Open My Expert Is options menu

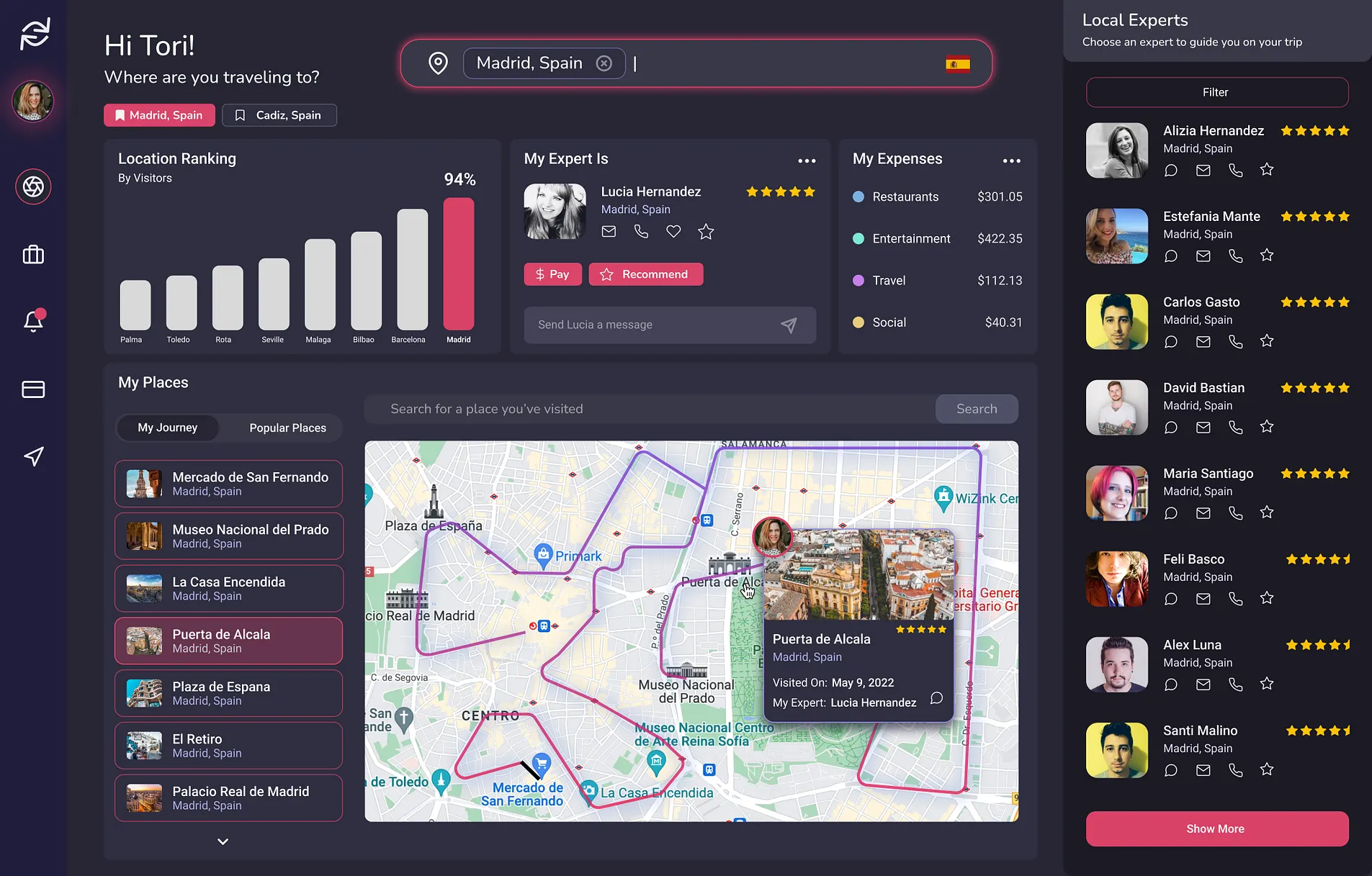807,161
